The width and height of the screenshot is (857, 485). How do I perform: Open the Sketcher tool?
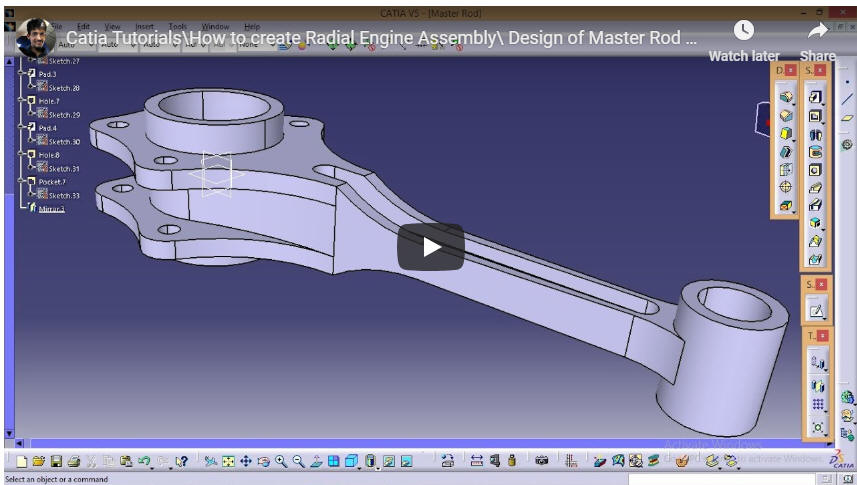[x=816, y=311]
